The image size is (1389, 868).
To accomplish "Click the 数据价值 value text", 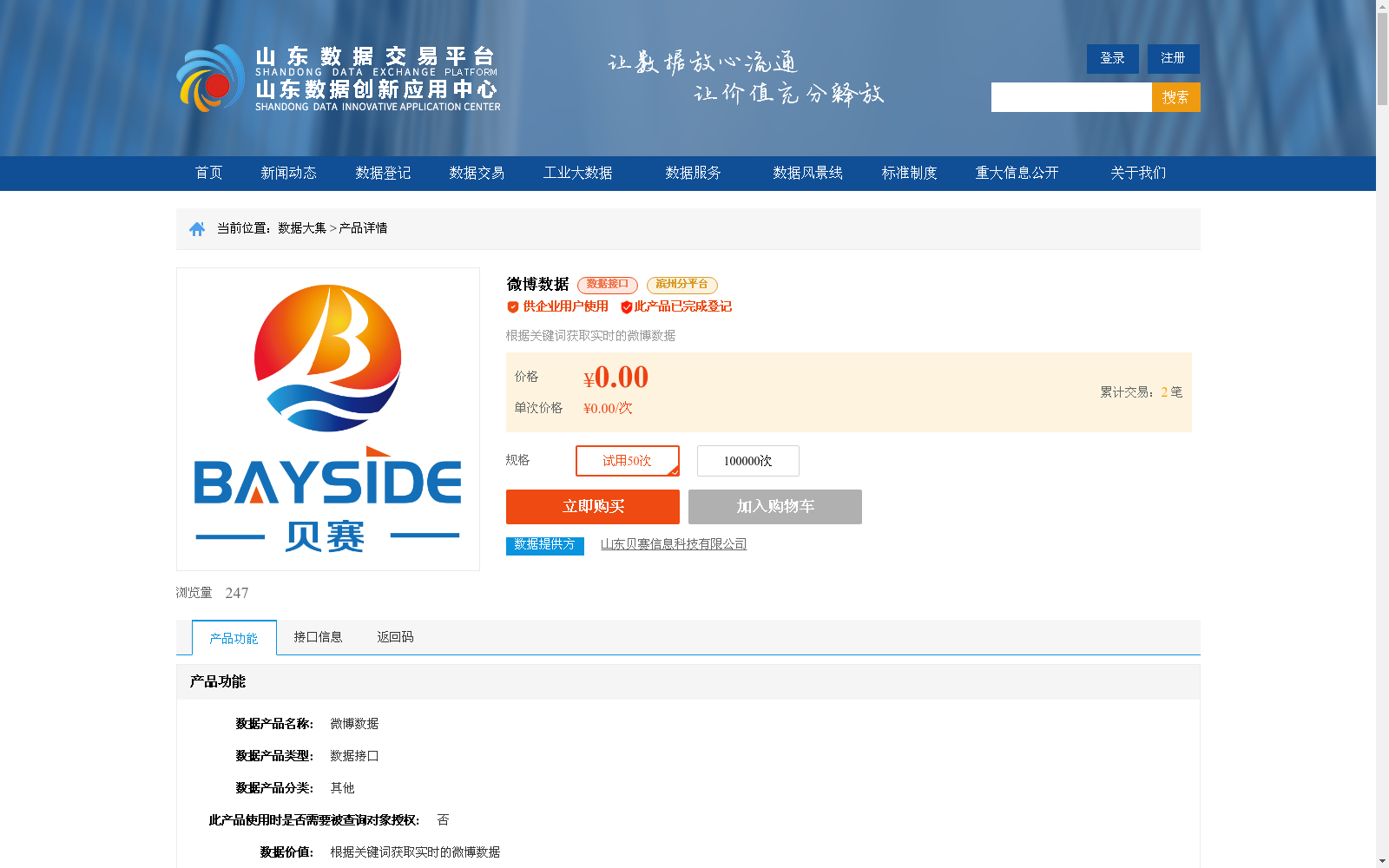I will (x=415, y=852).
